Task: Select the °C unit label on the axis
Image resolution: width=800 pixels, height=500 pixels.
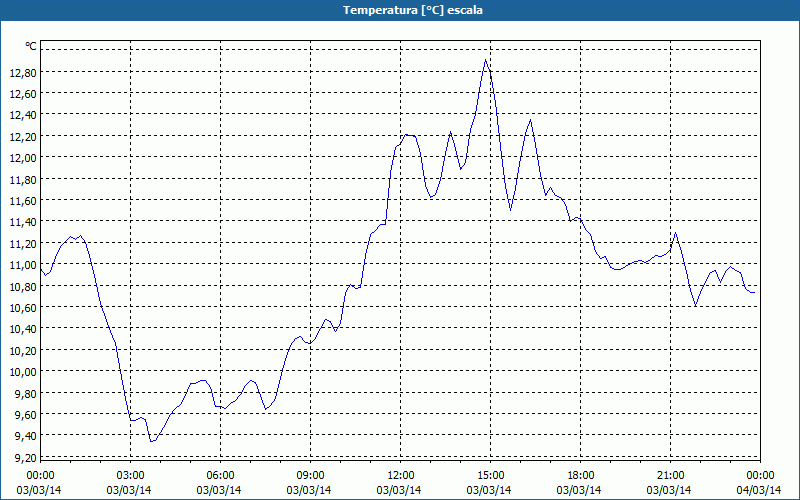Action: tap(31, 46)
